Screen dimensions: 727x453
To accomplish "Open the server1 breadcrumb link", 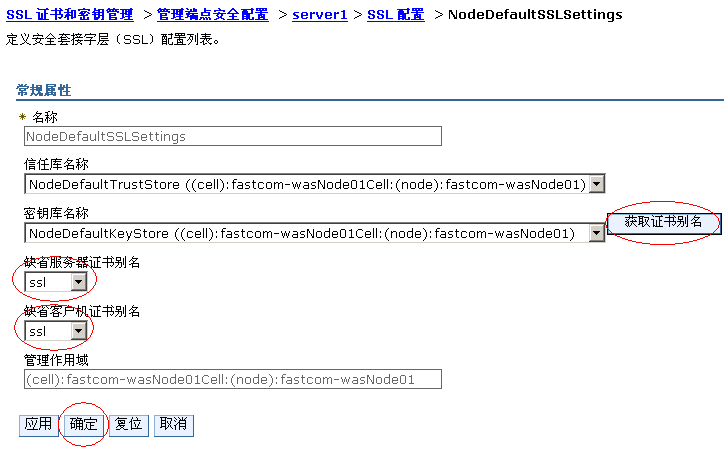I will pyautogui.click(x=320, y=15).
